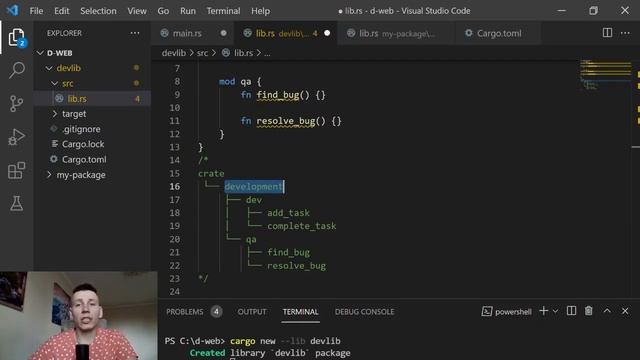Add a new terminal with plus
This screenshot has height=360, width=640.
544,311
